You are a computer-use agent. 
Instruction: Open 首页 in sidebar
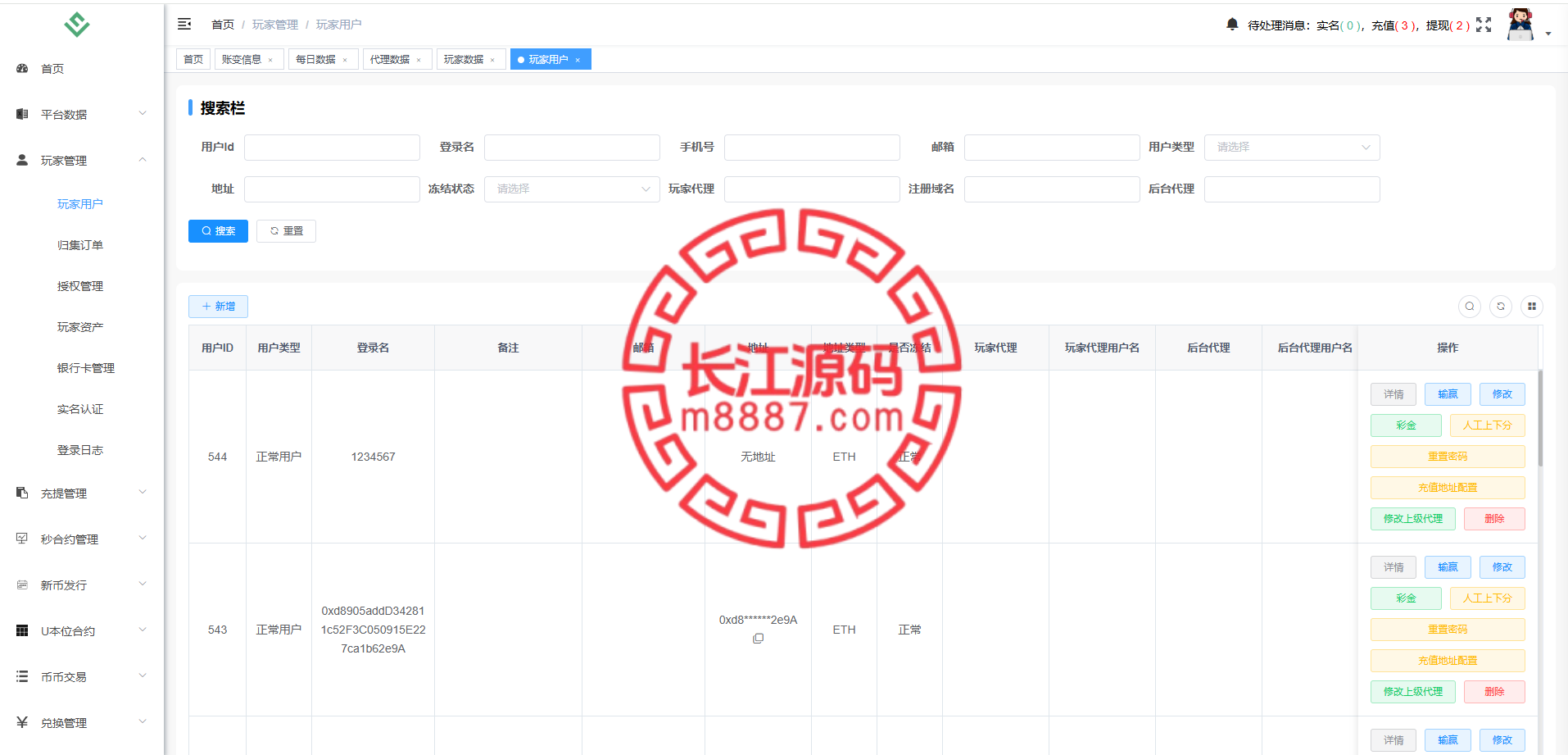click(x=82, y=69)
